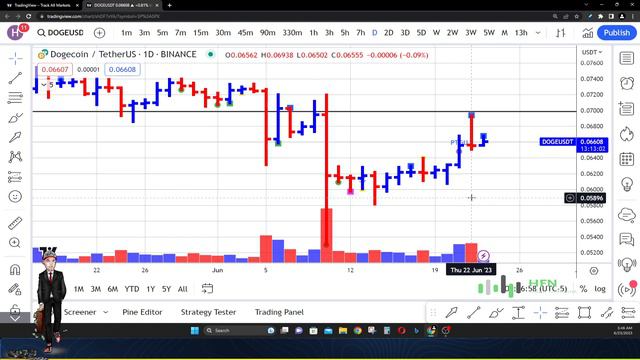Click the user profile avatar

[x=15, y=33]
